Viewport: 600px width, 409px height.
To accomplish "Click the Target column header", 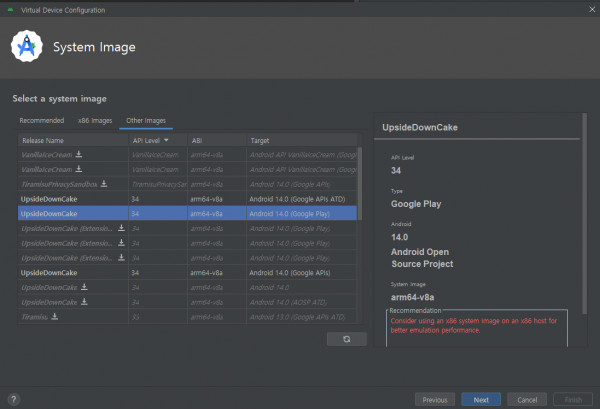I will (302, 140).
